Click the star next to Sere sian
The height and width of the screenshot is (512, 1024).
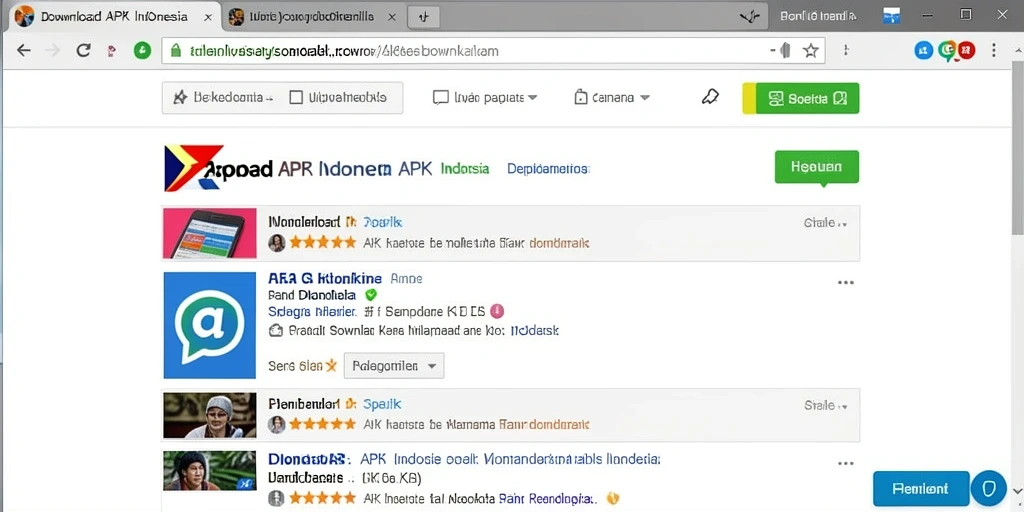(331, 366)
